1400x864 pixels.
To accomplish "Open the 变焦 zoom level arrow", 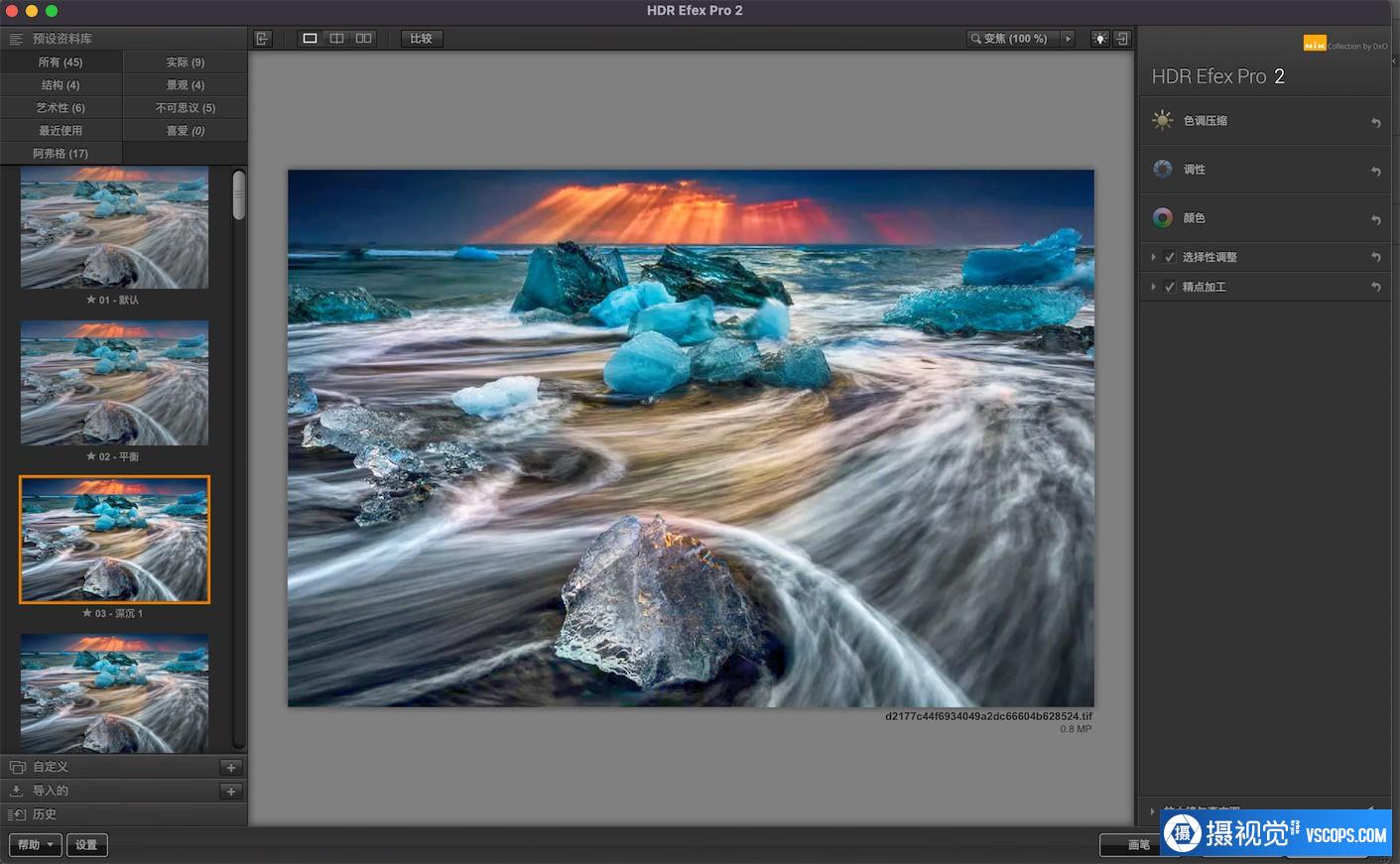I will 1068,39.
